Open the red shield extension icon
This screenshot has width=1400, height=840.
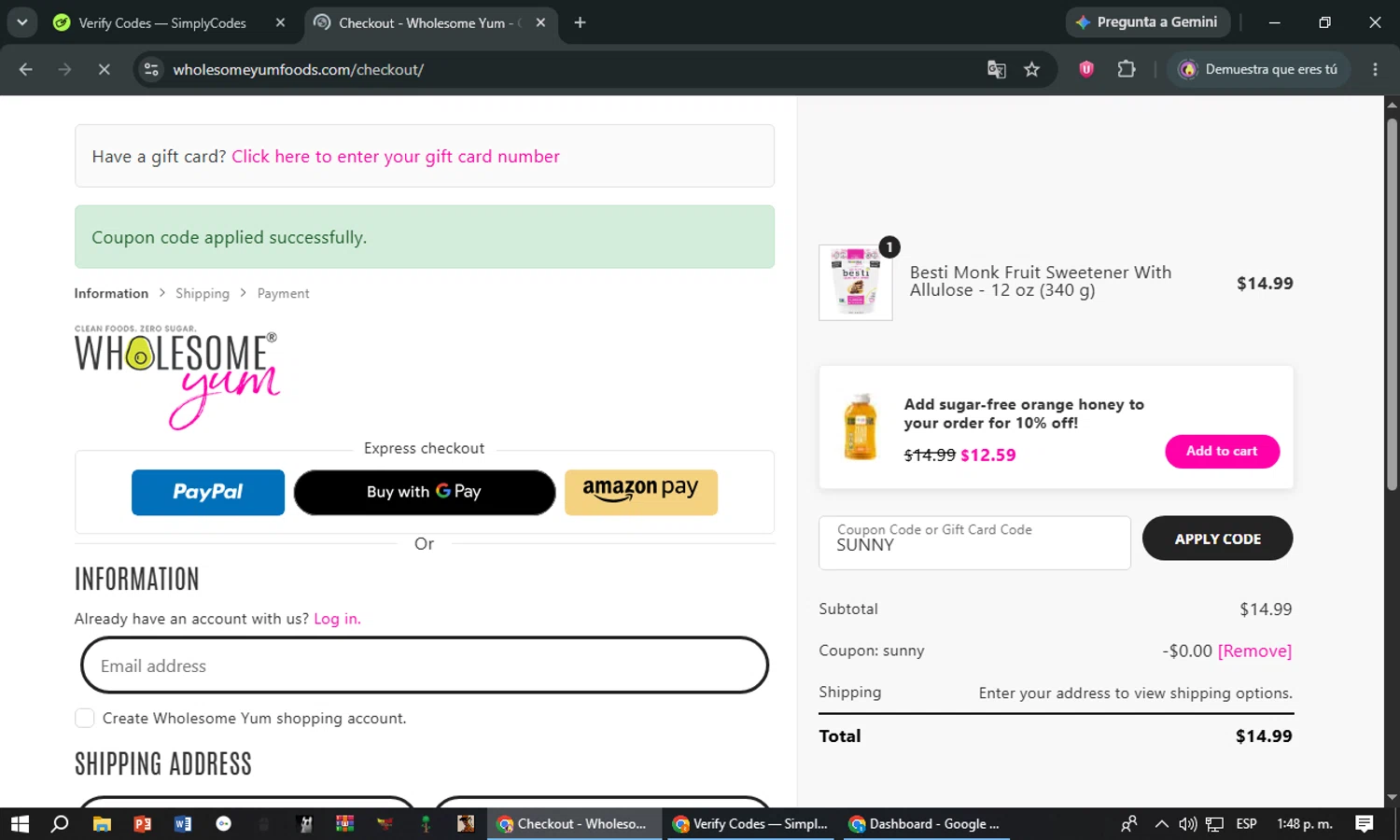1086,69
